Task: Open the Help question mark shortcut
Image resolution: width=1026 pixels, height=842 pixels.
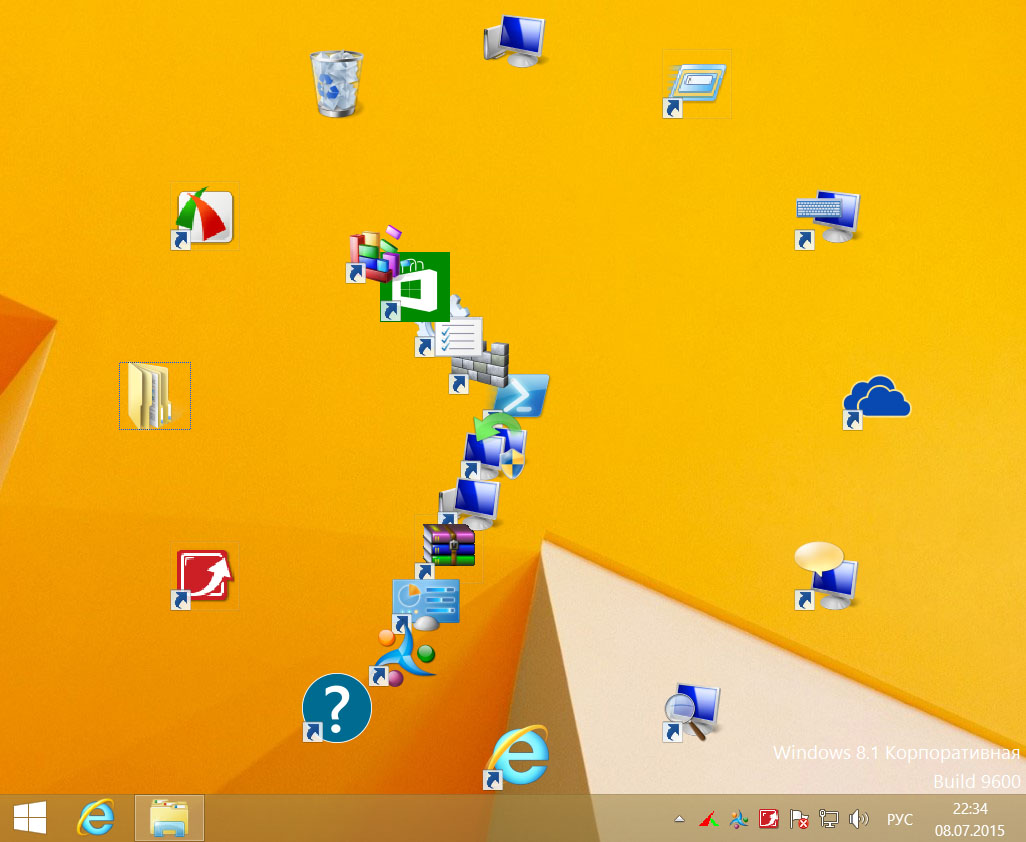Action: (337, 708)
